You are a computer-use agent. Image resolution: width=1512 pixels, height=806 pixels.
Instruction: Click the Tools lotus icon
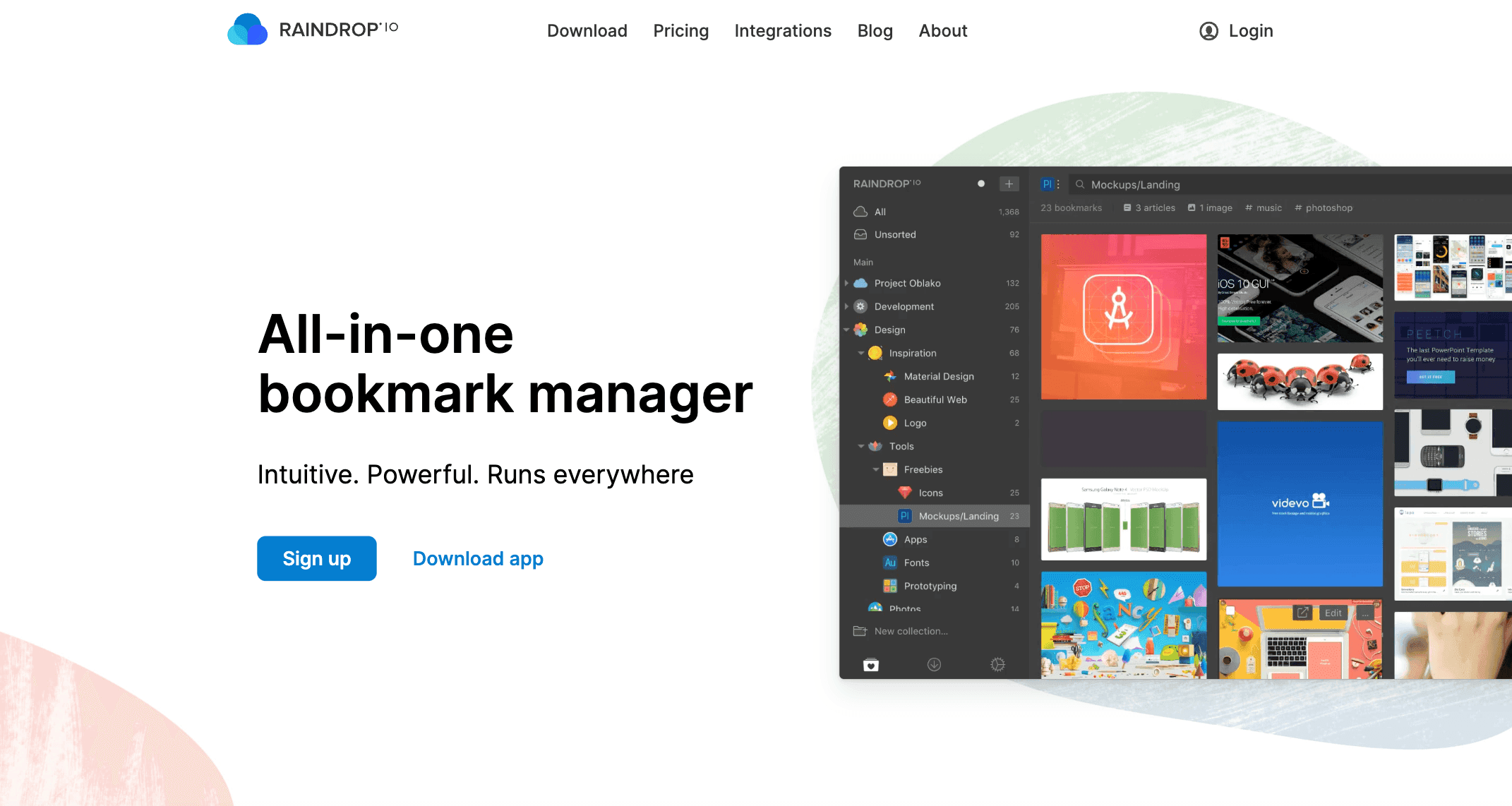tap(875, 446)
